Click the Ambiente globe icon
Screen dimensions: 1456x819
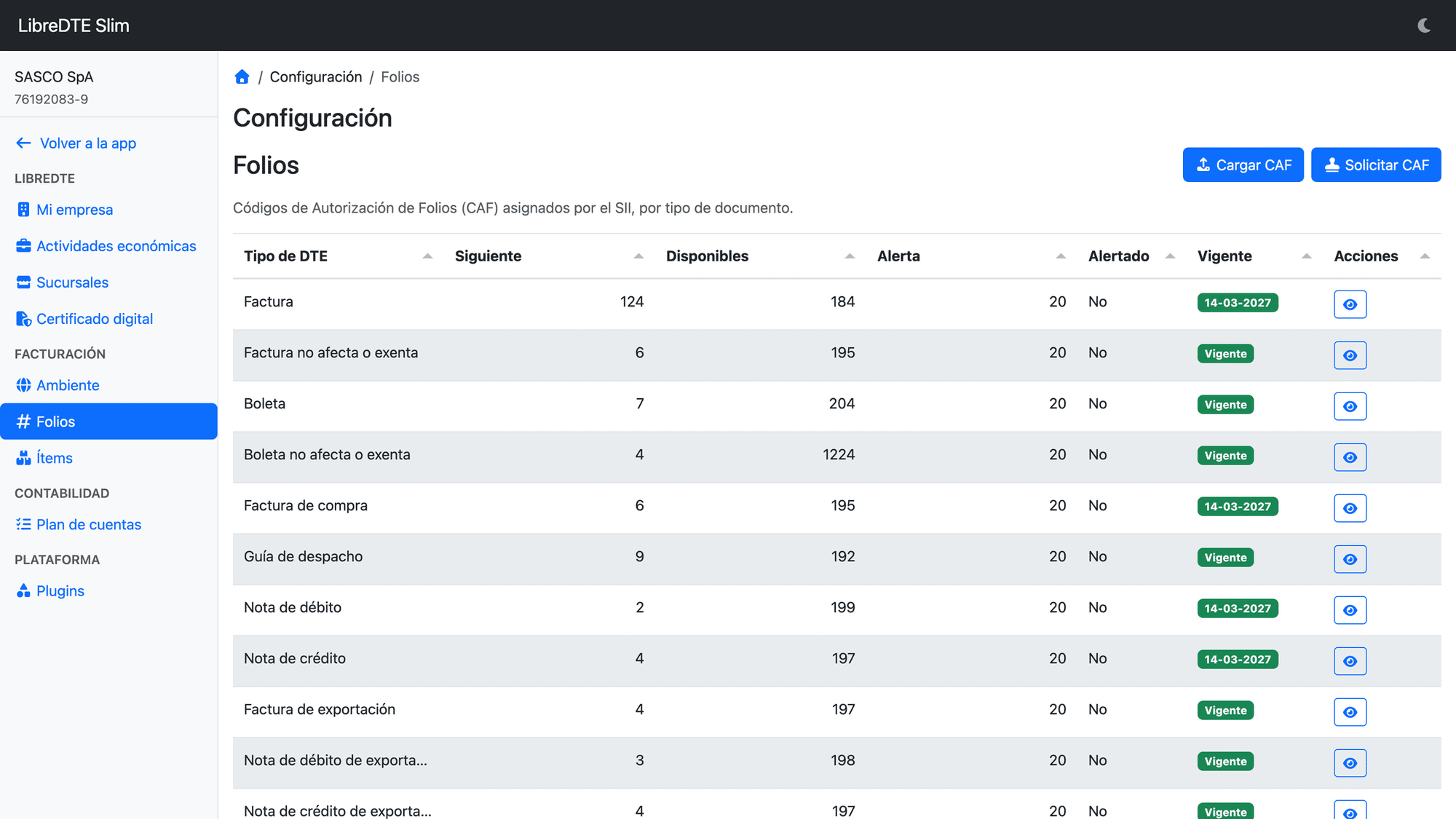click(23, 385)
